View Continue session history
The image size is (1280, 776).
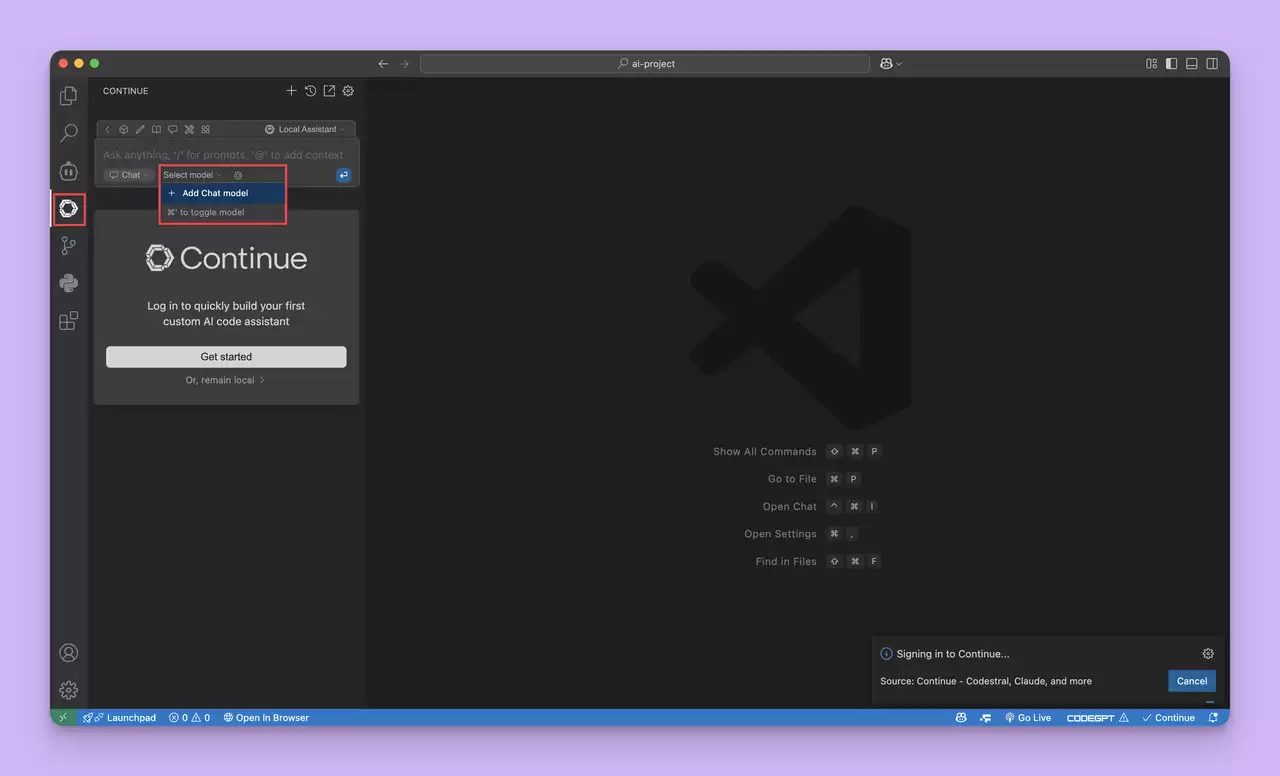point(310,91)
